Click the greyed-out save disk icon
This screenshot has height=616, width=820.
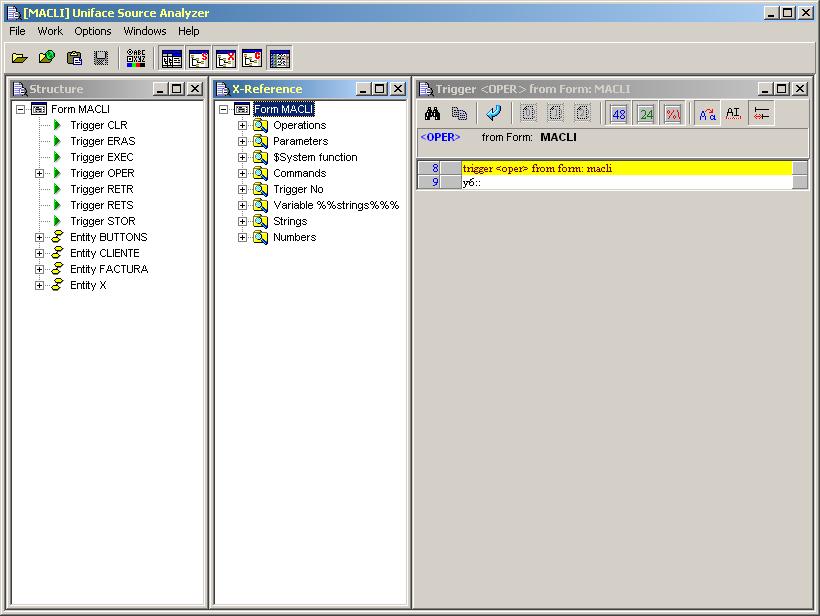[x=101, y=58]
